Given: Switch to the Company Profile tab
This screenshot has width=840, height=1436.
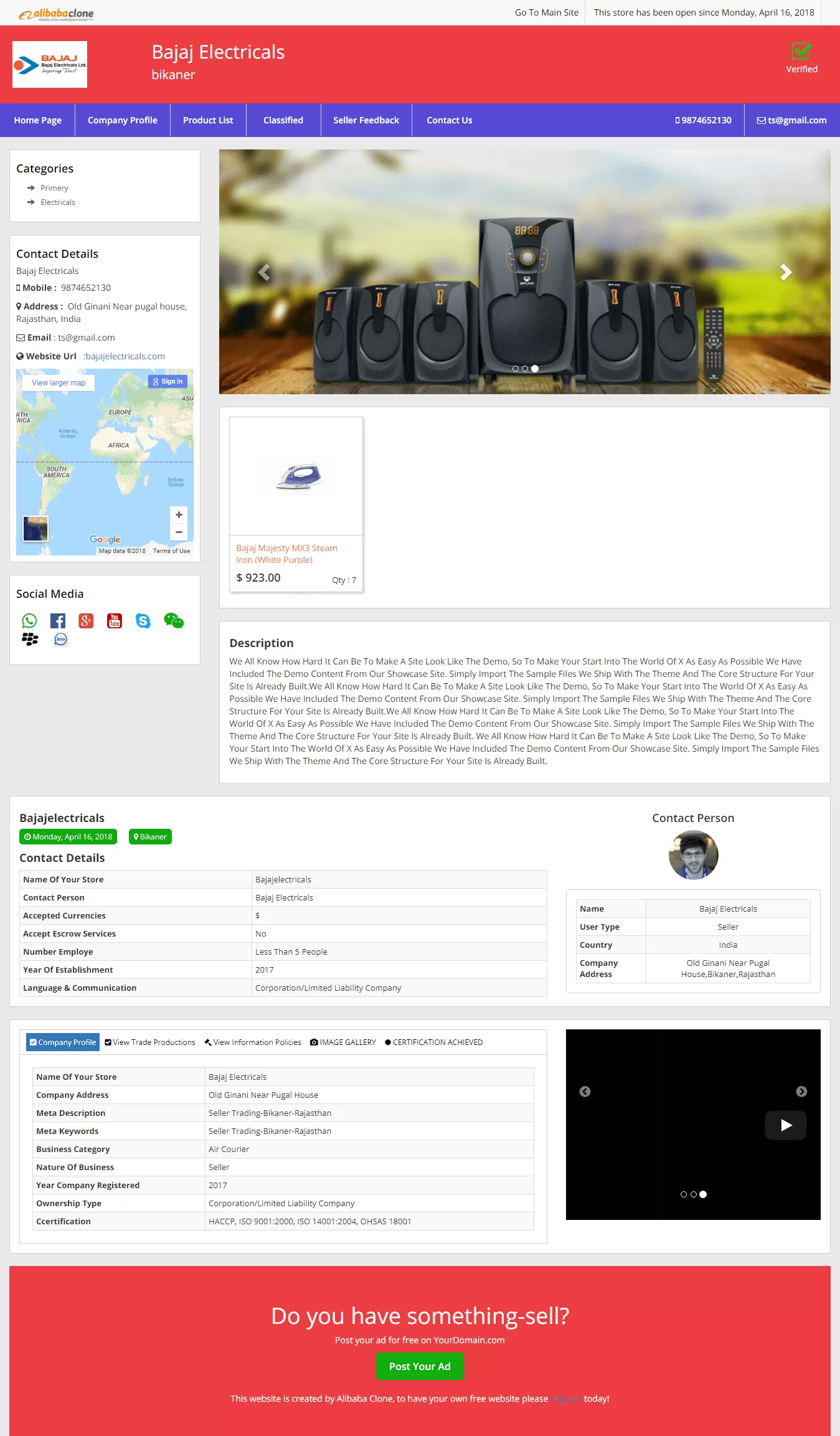Looking at the screenshot, I should pyautogui.click(x=63, y=1042).
